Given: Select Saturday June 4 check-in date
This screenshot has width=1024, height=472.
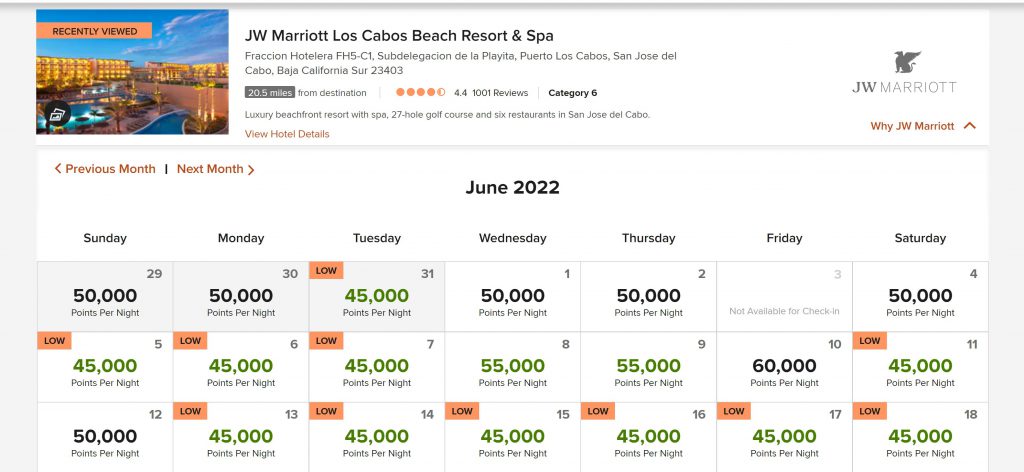Looking at the screenshot, I should 920,297.
